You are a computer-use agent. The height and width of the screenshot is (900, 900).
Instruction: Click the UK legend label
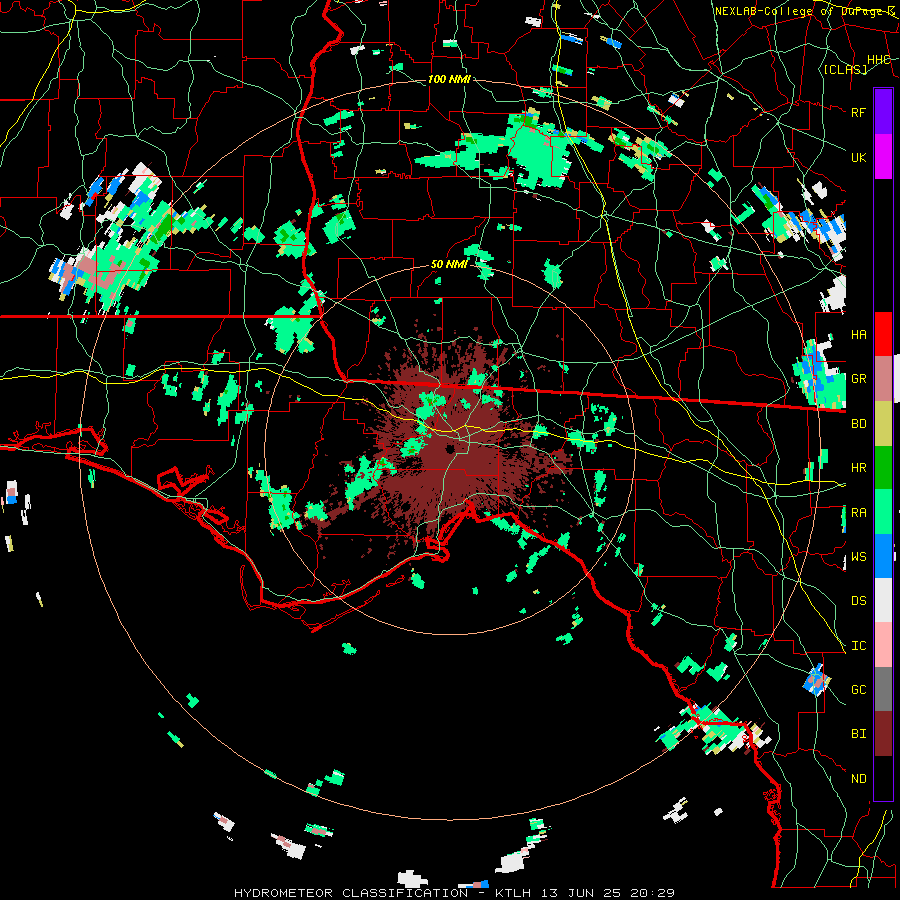point(859,157)
